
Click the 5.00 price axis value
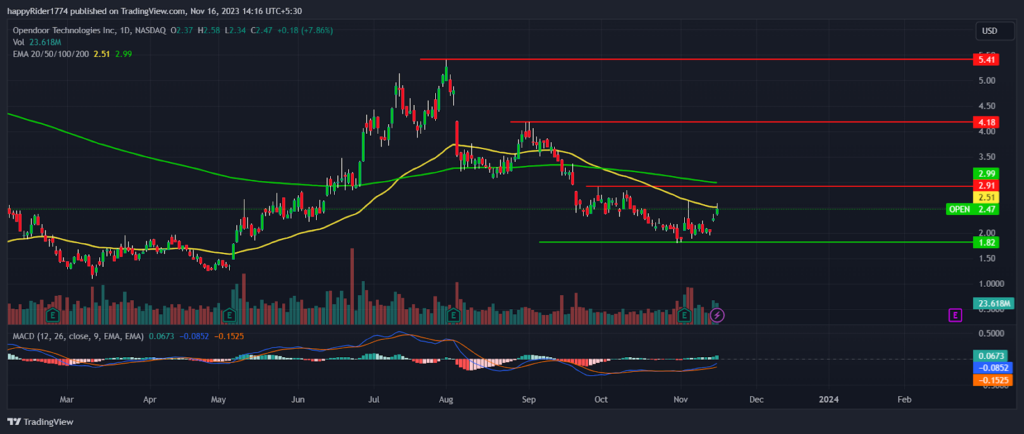986,80
